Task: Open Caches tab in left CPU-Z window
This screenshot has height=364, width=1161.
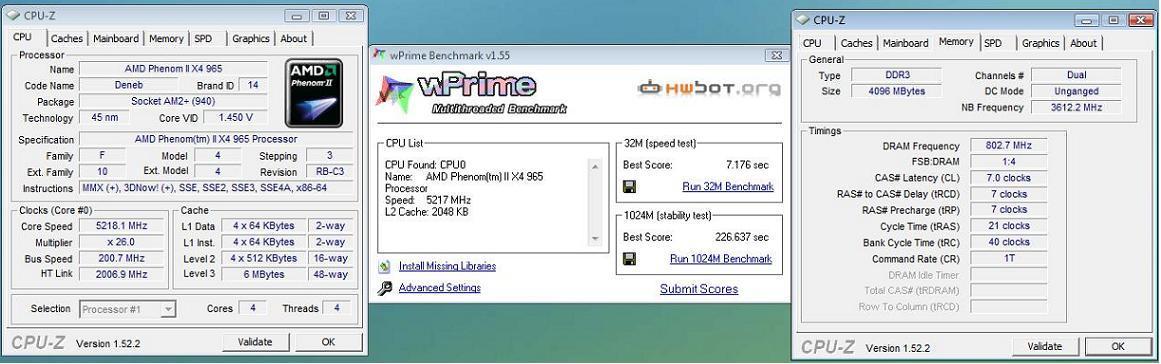Action: pyautogui.click(x=68, y=38)
